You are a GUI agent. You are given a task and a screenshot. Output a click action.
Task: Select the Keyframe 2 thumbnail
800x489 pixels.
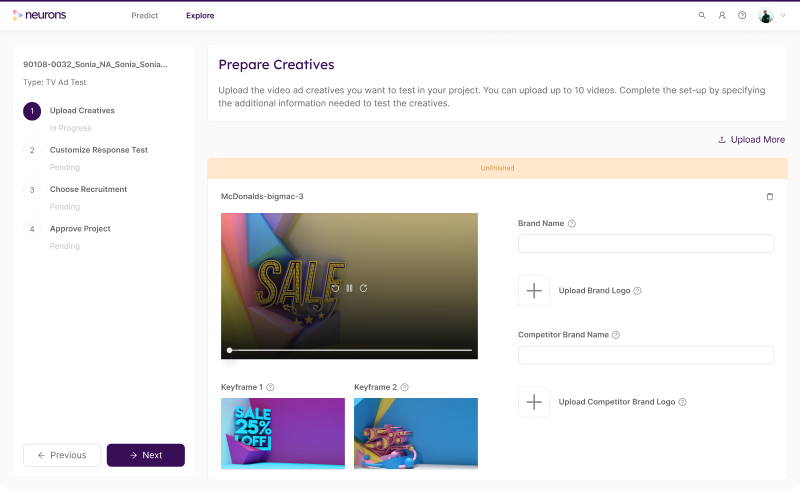coord(416,433)
